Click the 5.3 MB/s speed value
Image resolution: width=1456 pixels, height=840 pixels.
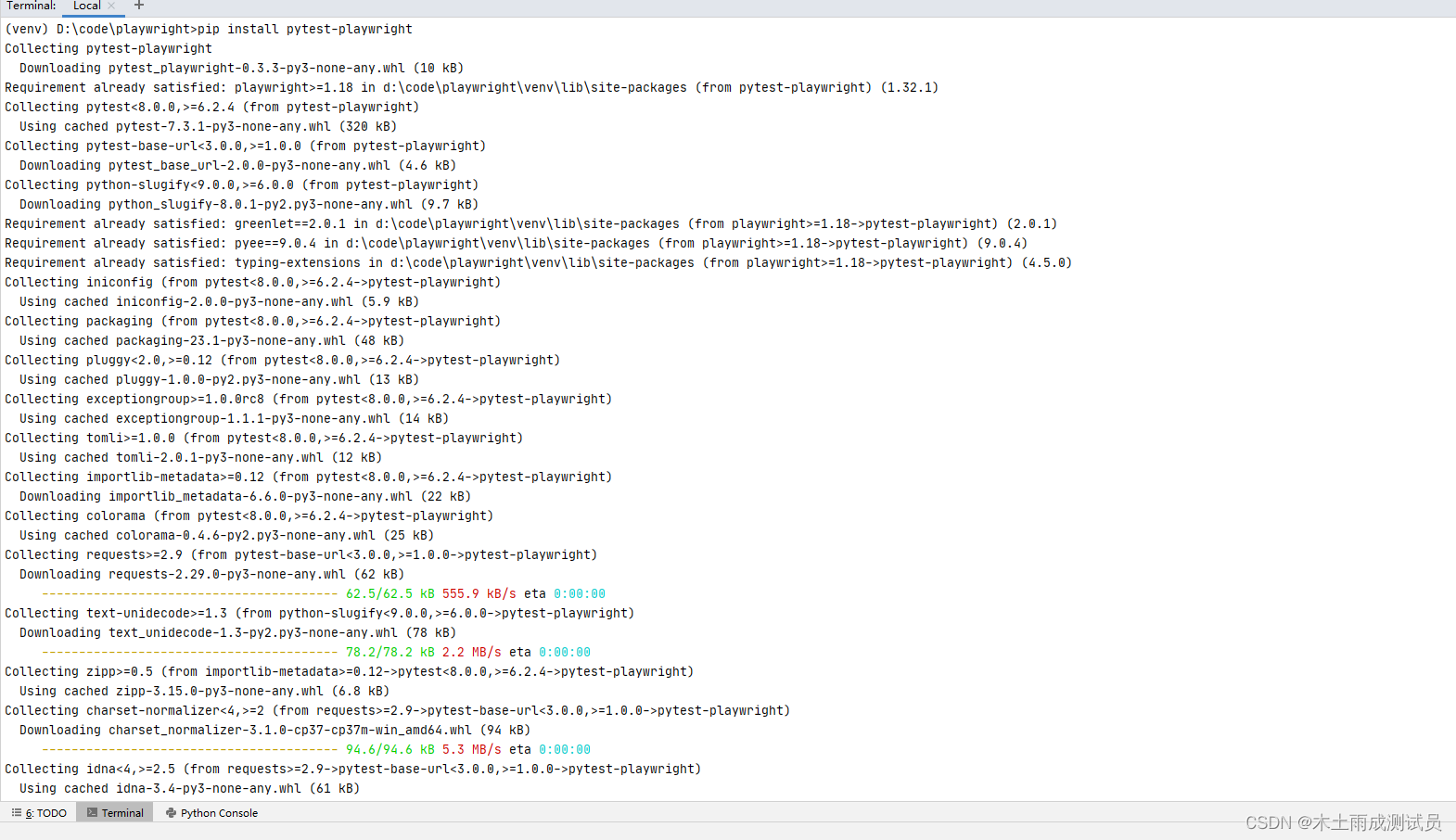click(471, 749)
